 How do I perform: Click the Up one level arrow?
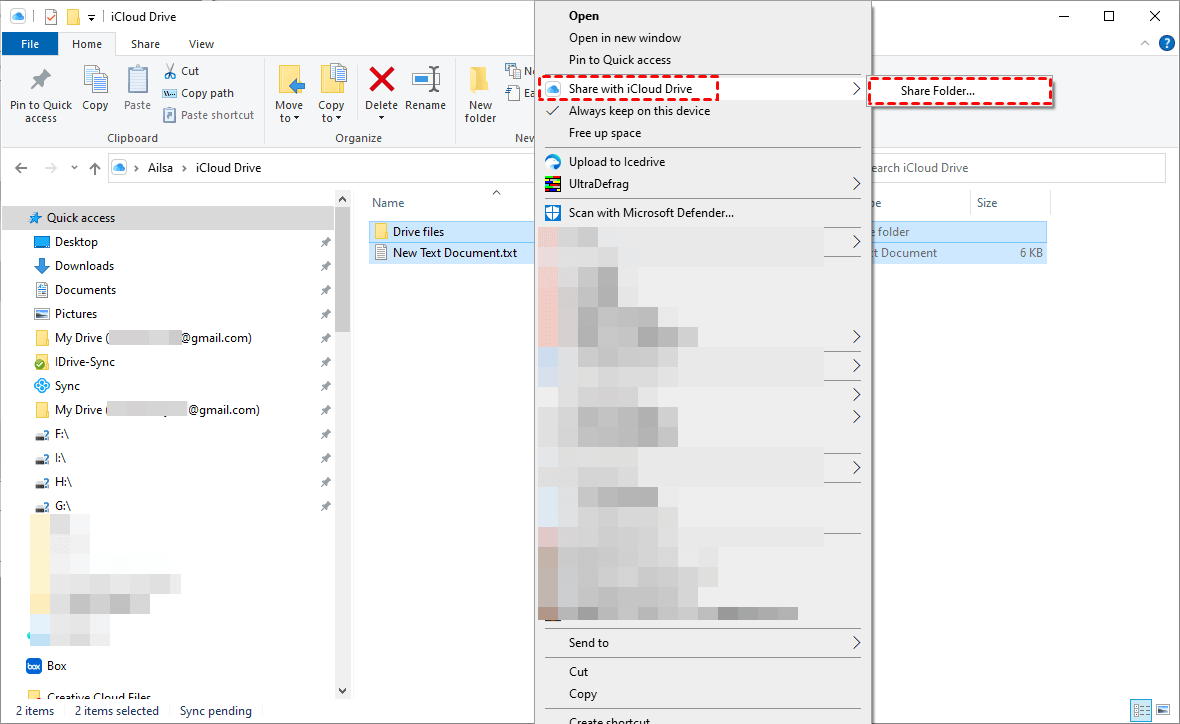click(95, 168)
